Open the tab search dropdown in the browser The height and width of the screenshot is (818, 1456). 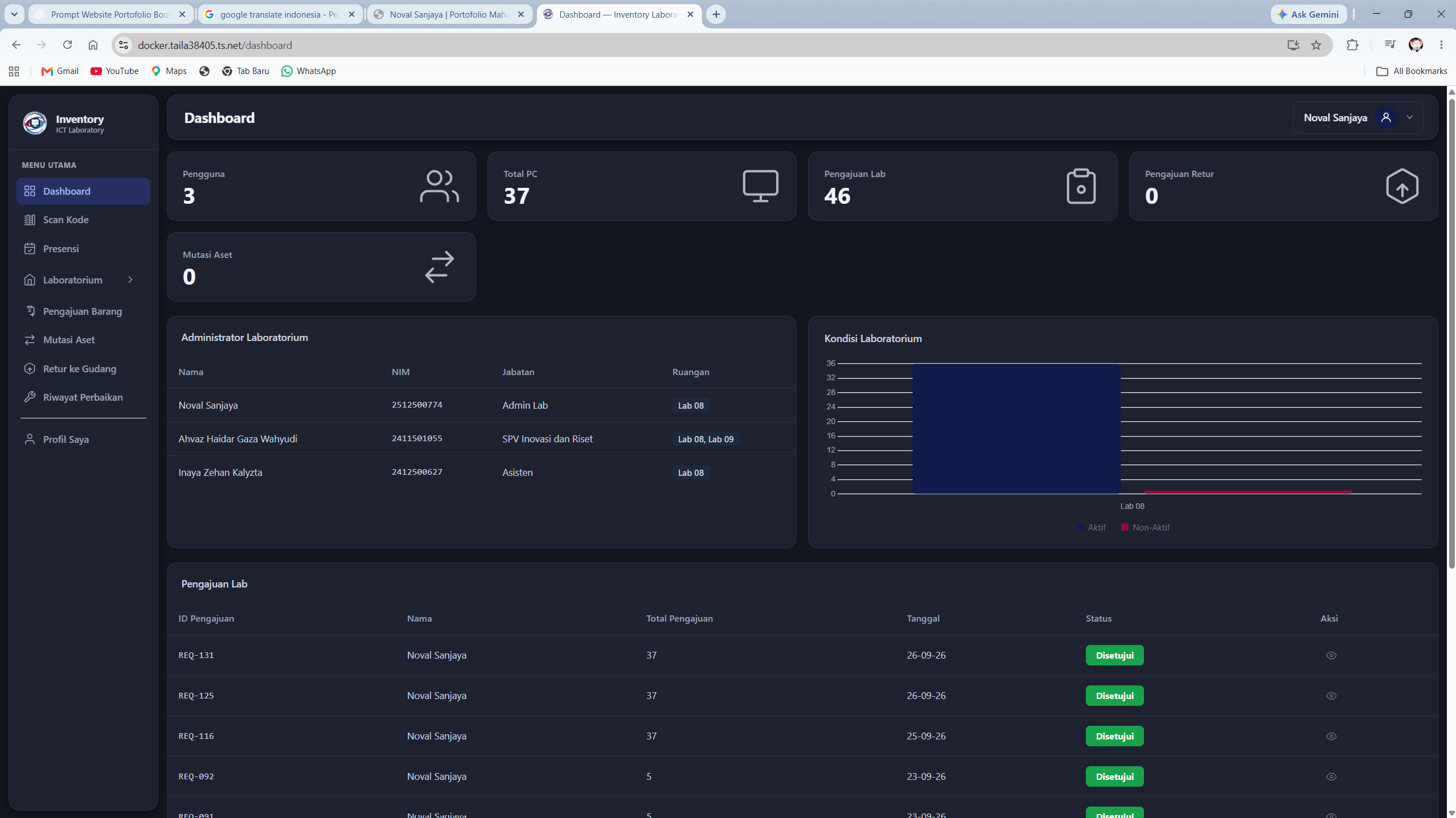point(14,14)
